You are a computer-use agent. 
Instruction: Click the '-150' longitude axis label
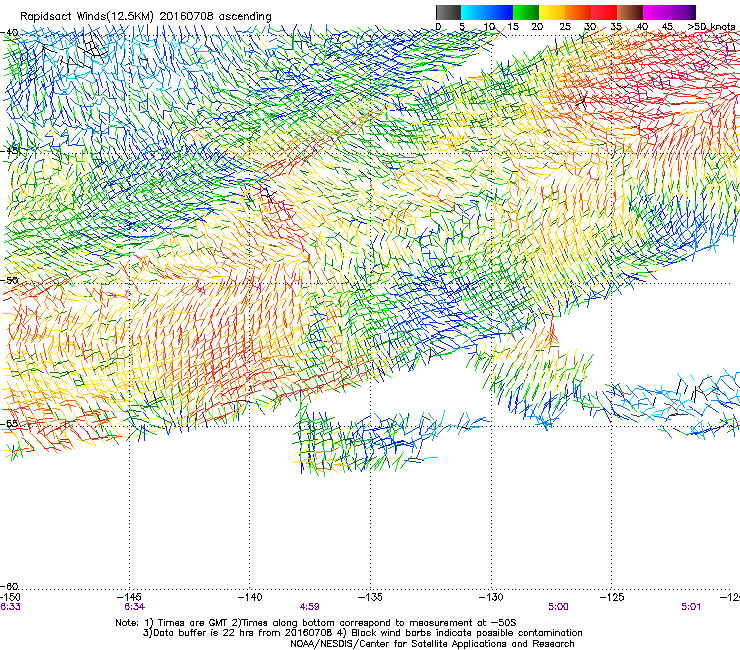[10, 597]
